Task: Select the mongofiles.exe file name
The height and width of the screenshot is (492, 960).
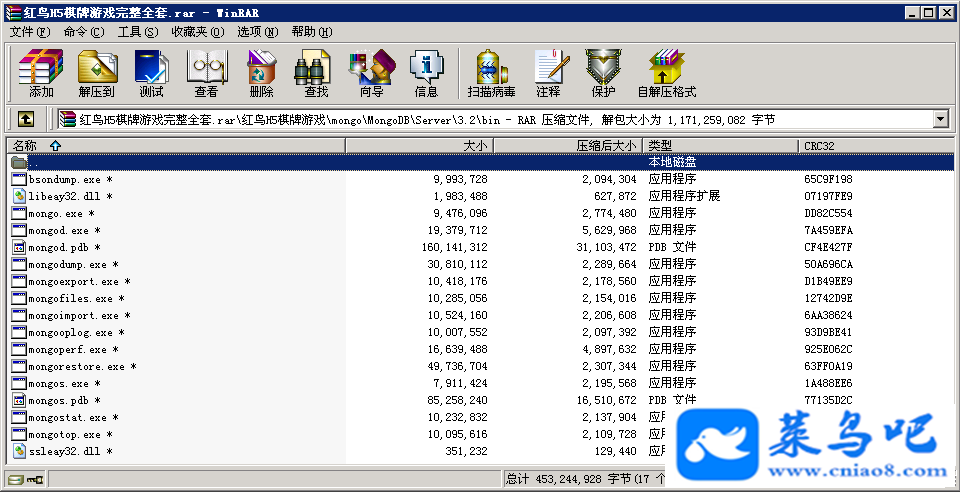Action: (x=70, y=299)
